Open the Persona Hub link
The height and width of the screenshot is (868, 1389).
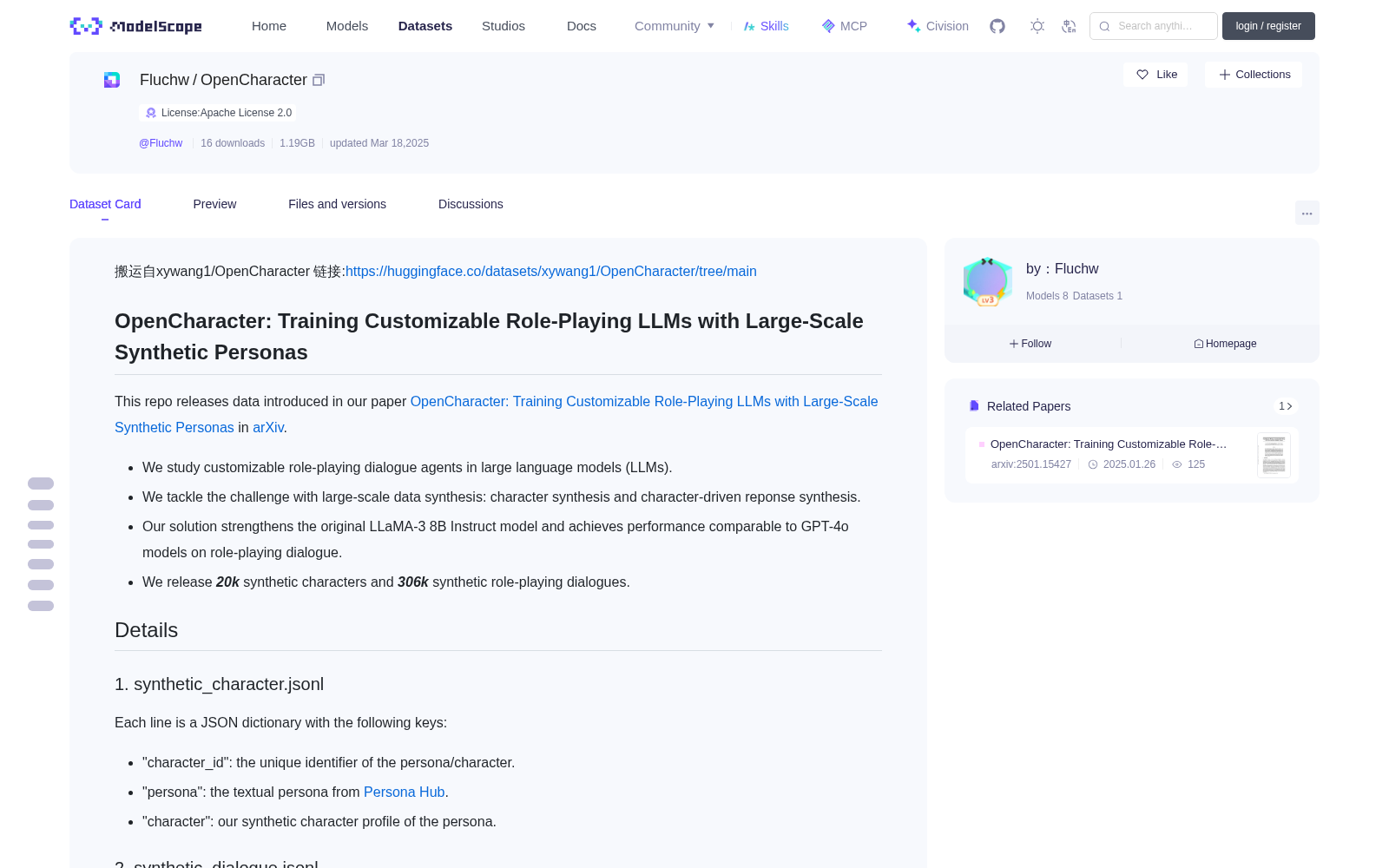[x=404, y=792]
